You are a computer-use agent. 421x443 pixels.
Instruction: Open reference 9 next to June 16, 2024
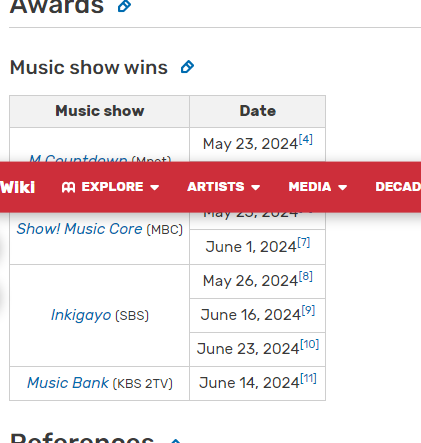[x=308, y=310]
